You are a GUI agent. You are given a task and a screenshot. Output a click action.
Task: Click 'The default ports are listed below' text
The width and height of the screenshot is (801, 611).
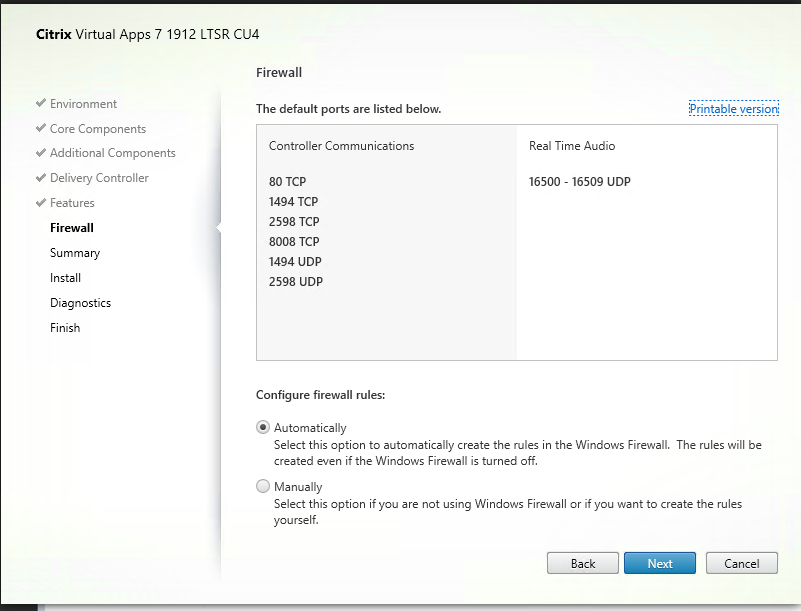348,109
